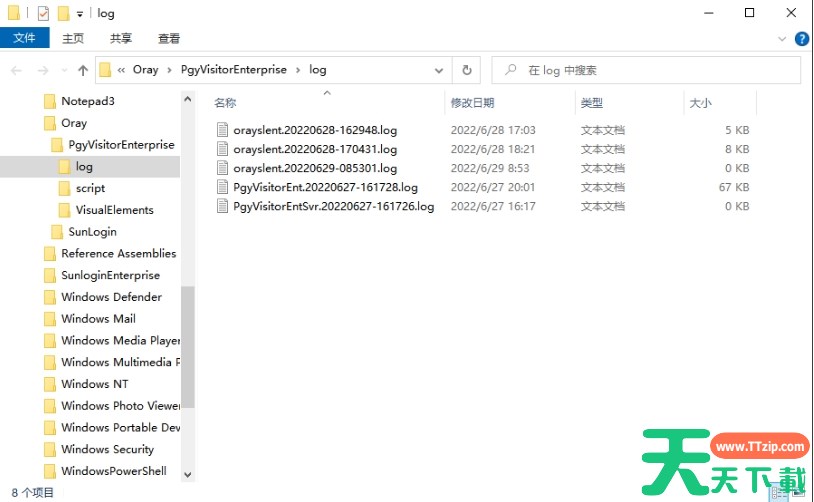Expand the breadcrumb chevron after PgyVisitorEnterprise
This screenshot has width=814, height=502.
(297, 70)
